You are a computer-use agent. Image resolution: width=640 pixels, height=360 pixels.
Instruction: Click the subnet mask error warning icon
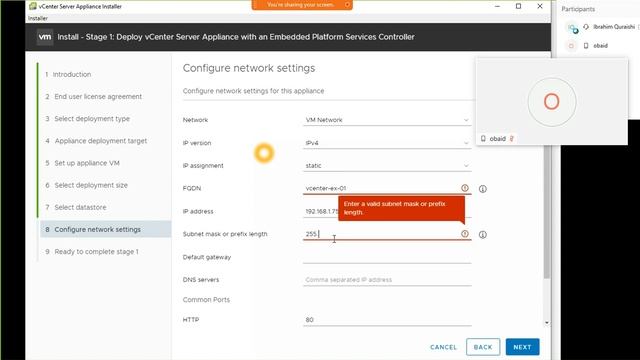tap(464, 234)
